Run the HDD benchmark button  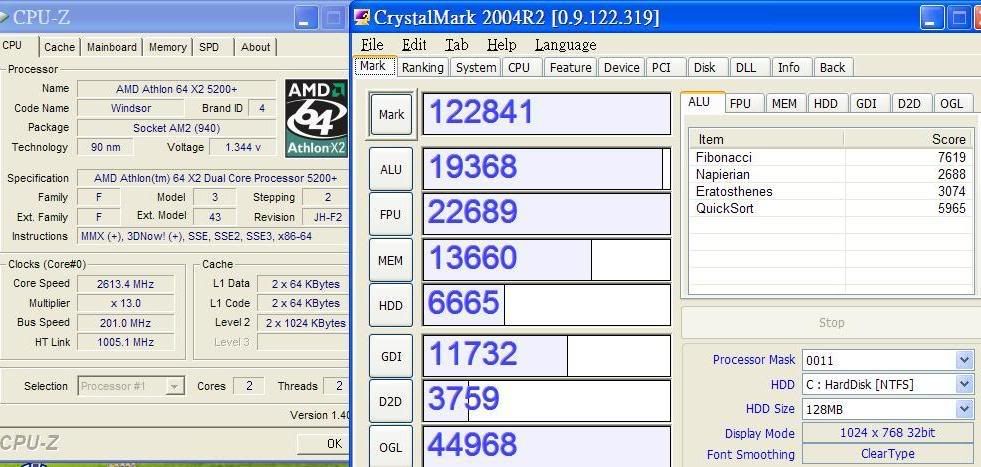pos(390,305)
